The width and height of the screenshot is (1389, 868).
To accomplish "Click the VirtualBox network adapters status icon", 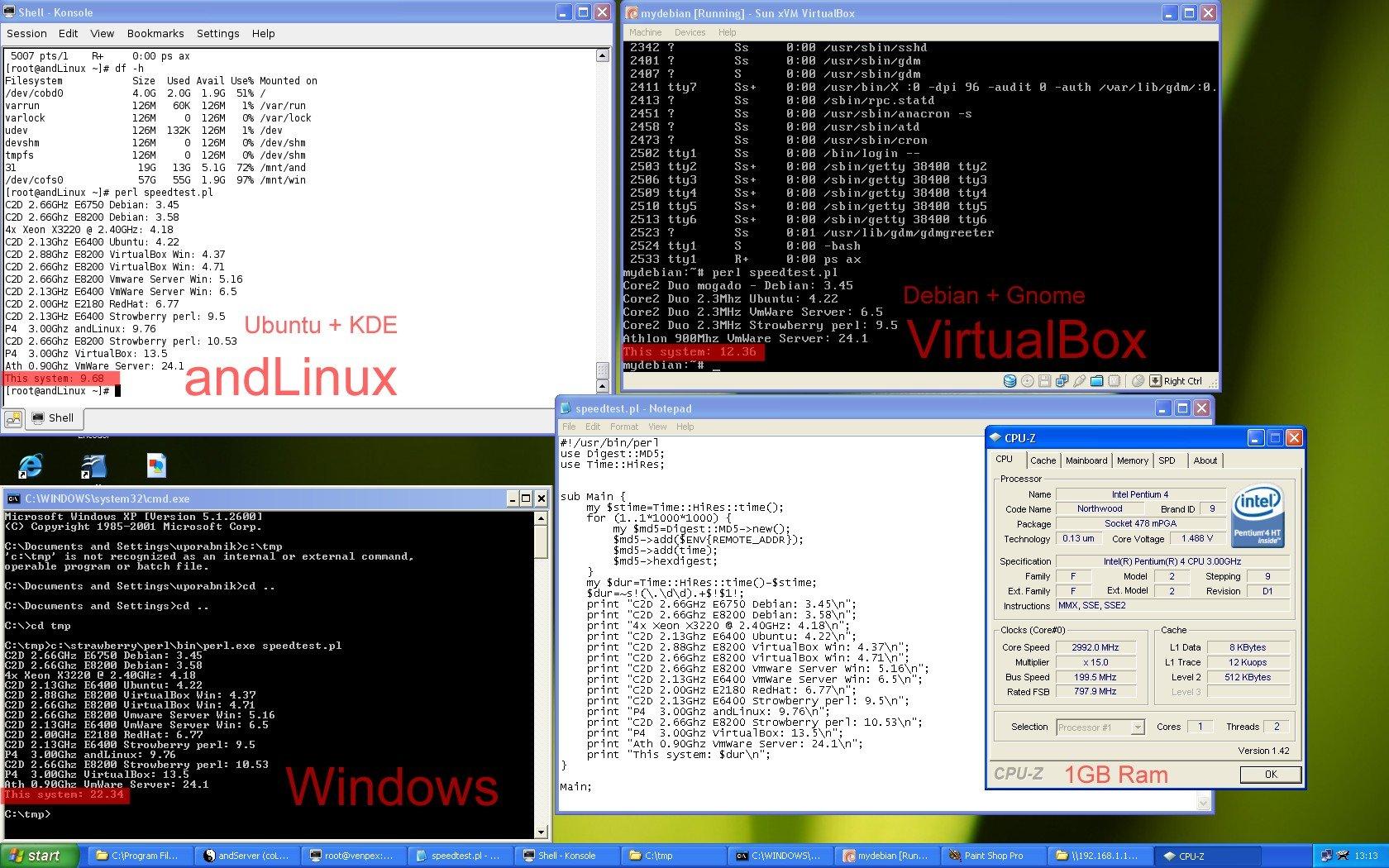I will coord(1062,381).
